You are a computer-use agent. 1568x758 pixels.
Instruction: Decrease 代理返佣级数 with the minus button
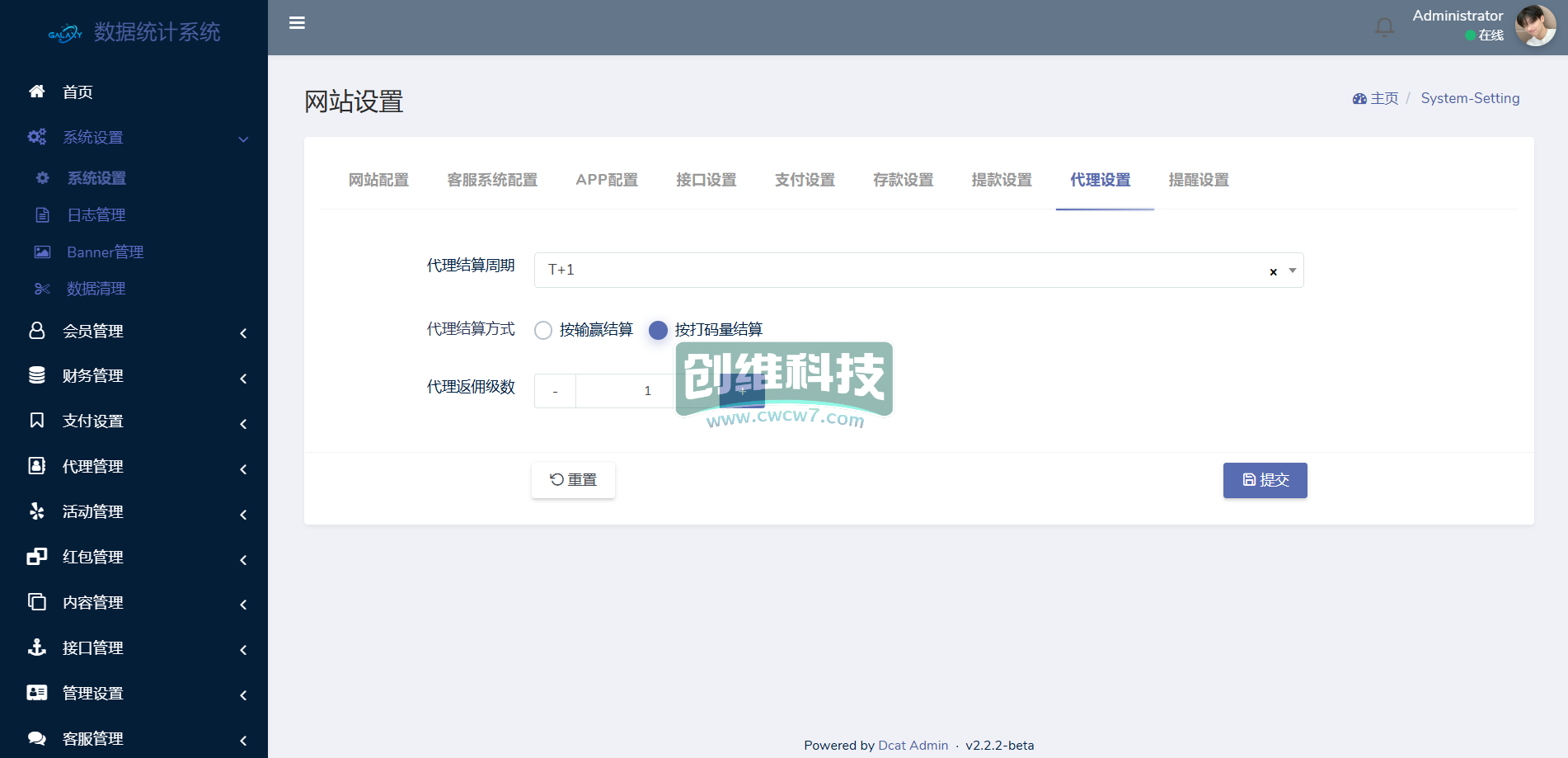tap(555, 391)
